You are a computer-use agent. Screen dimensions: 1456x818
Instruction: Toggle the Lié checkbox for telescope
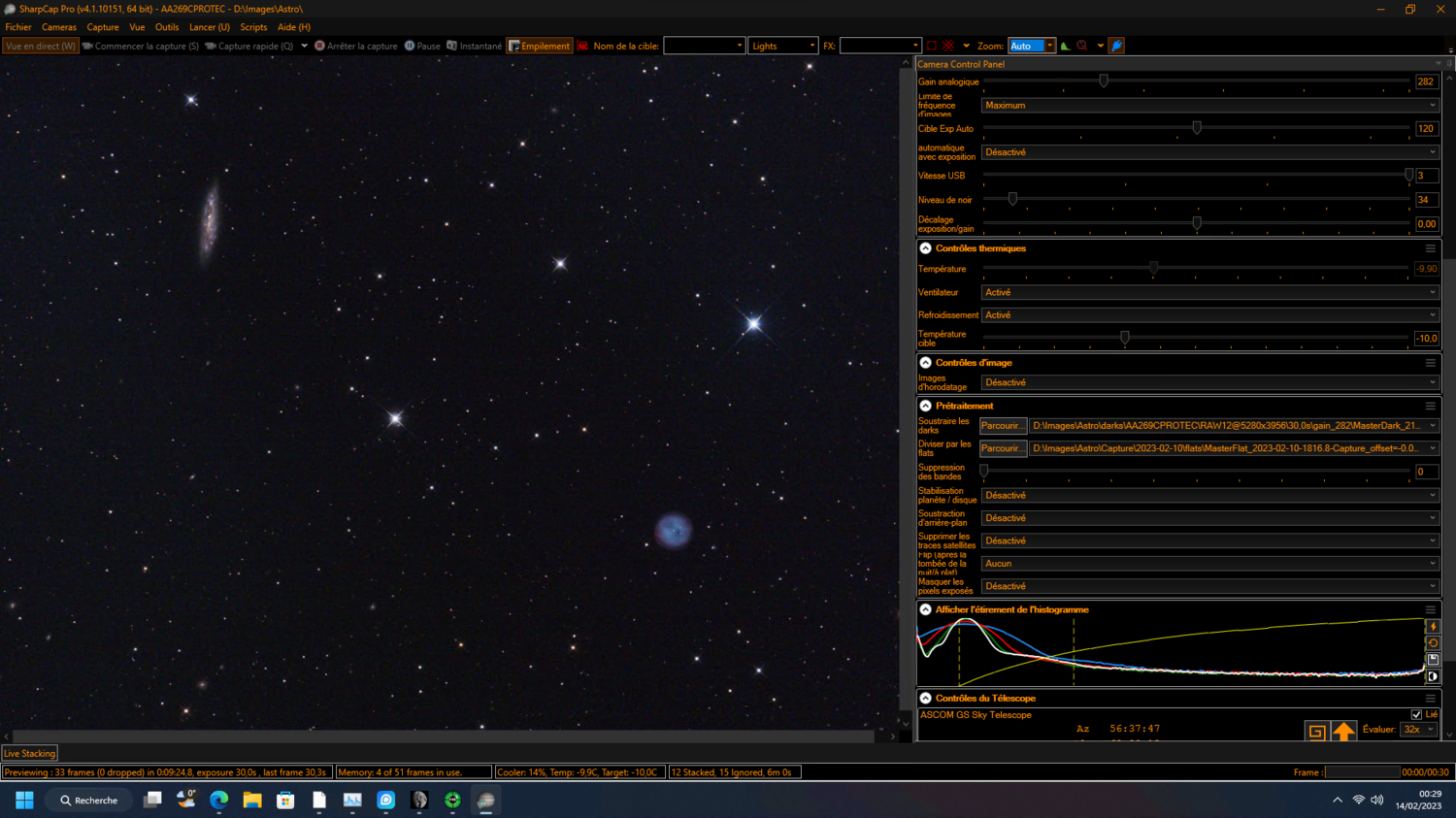pos(1416,715)
